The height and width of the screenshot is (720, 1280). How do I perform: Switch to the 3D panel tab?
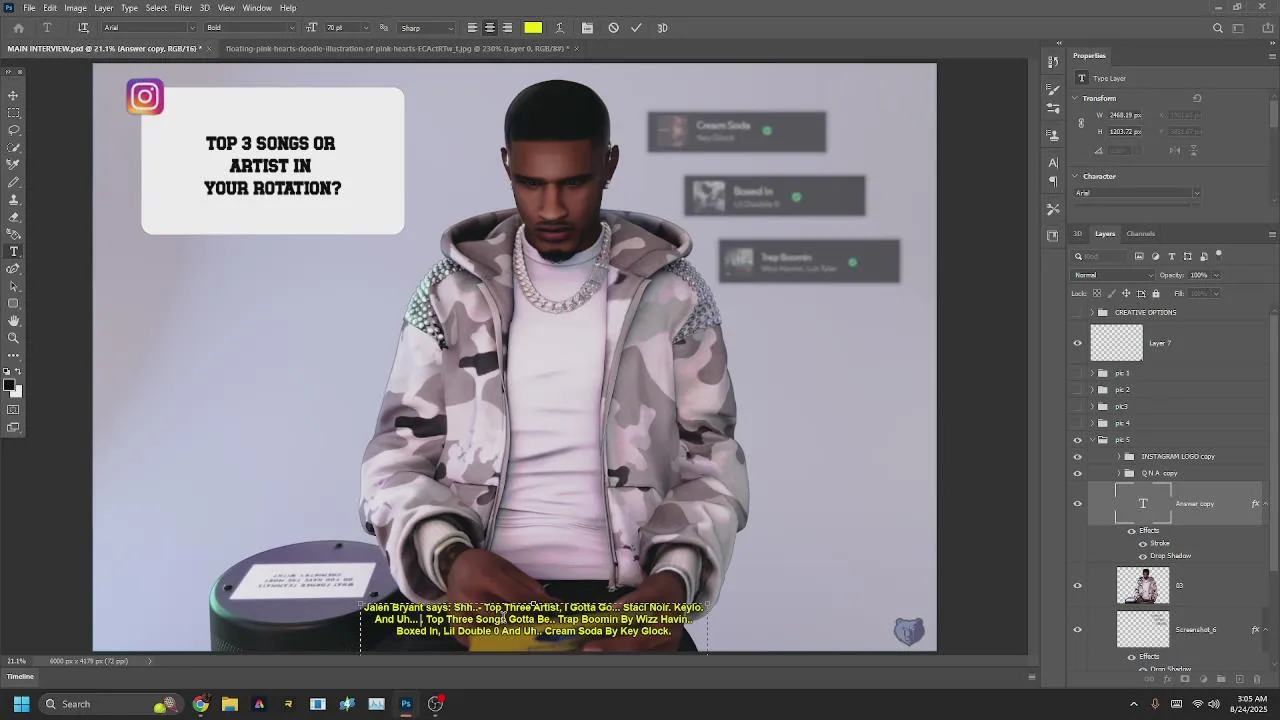(x=1077, y=234)
